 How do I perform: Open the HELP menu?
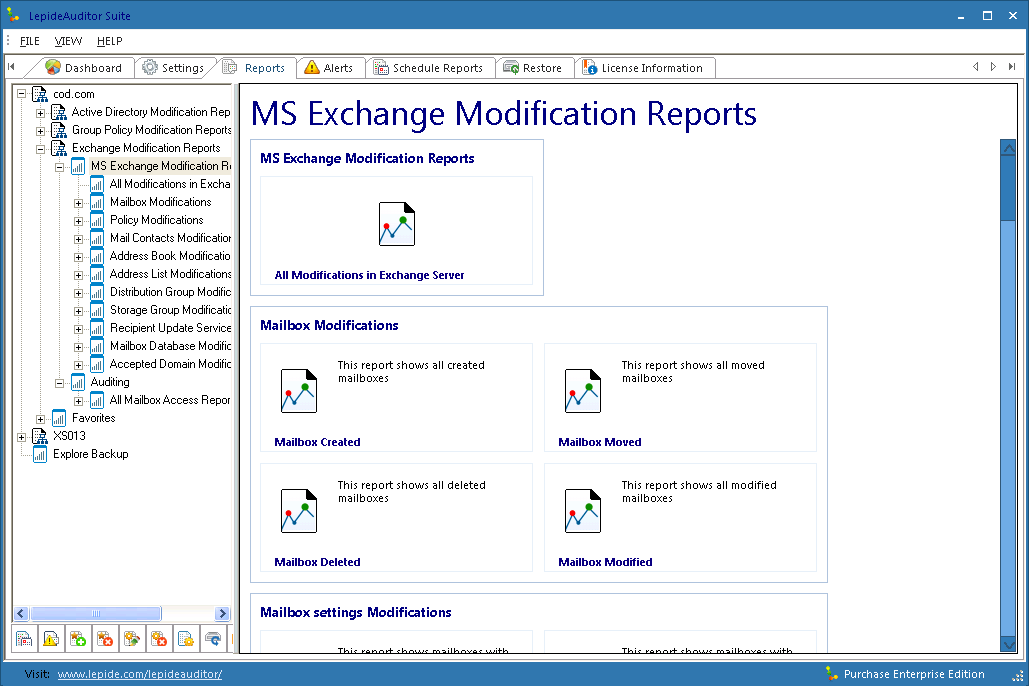pyautogui.click(x=110, y=41)
